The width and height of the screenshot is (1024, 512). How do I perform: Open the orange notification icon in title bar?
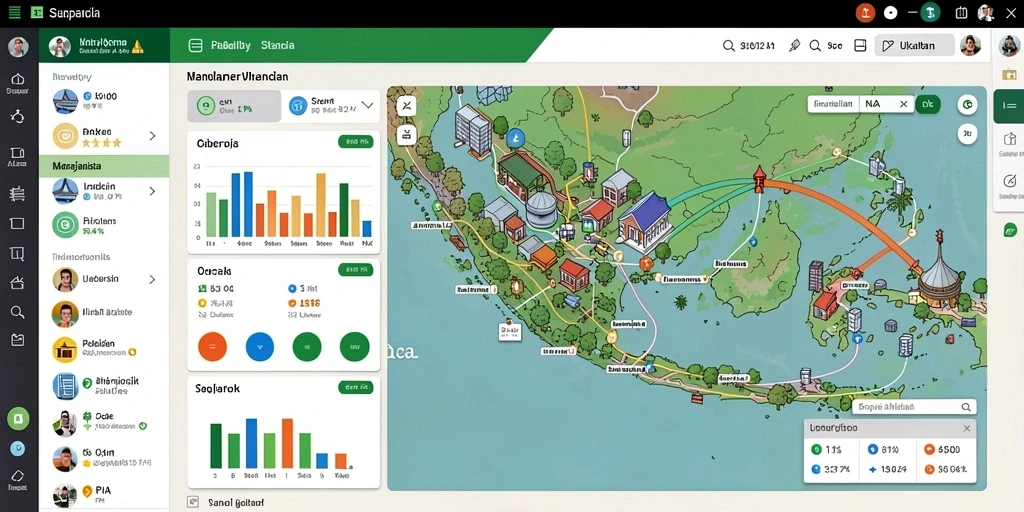coord(865,13)
